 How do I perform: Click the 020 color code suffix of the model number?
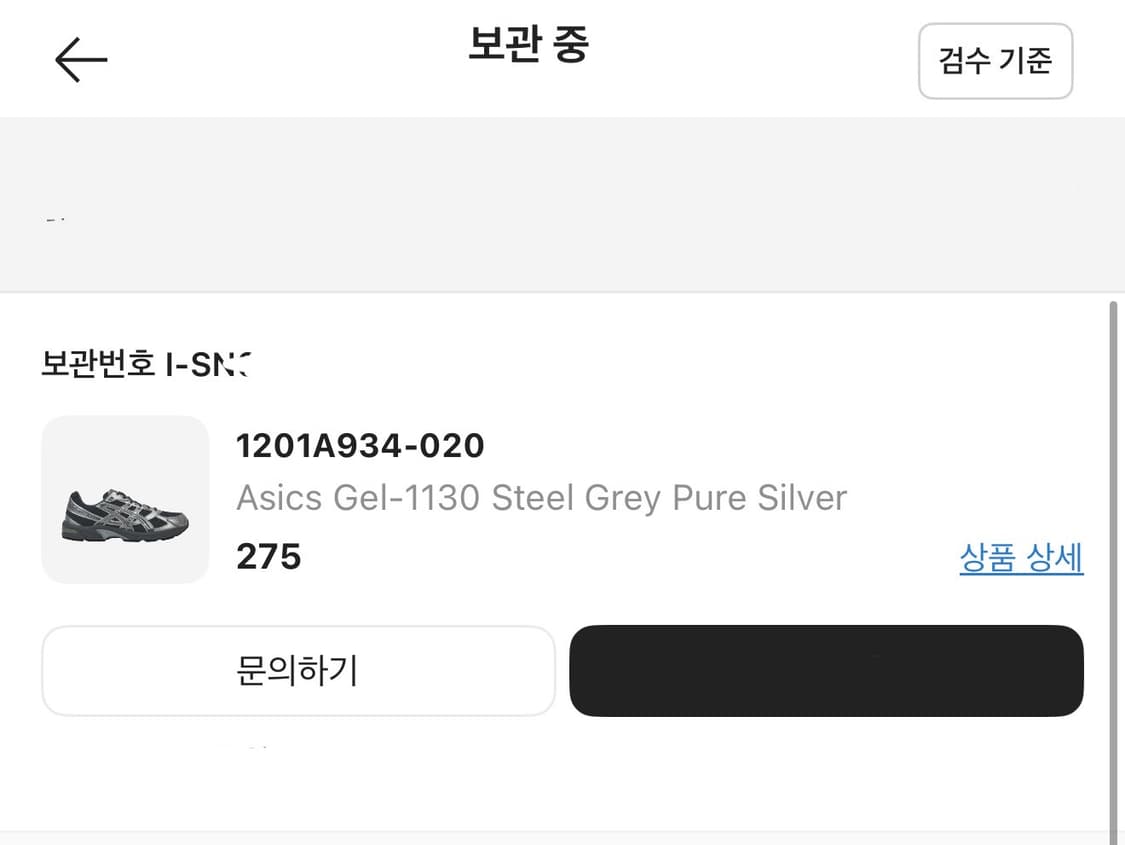click(452, 445)
